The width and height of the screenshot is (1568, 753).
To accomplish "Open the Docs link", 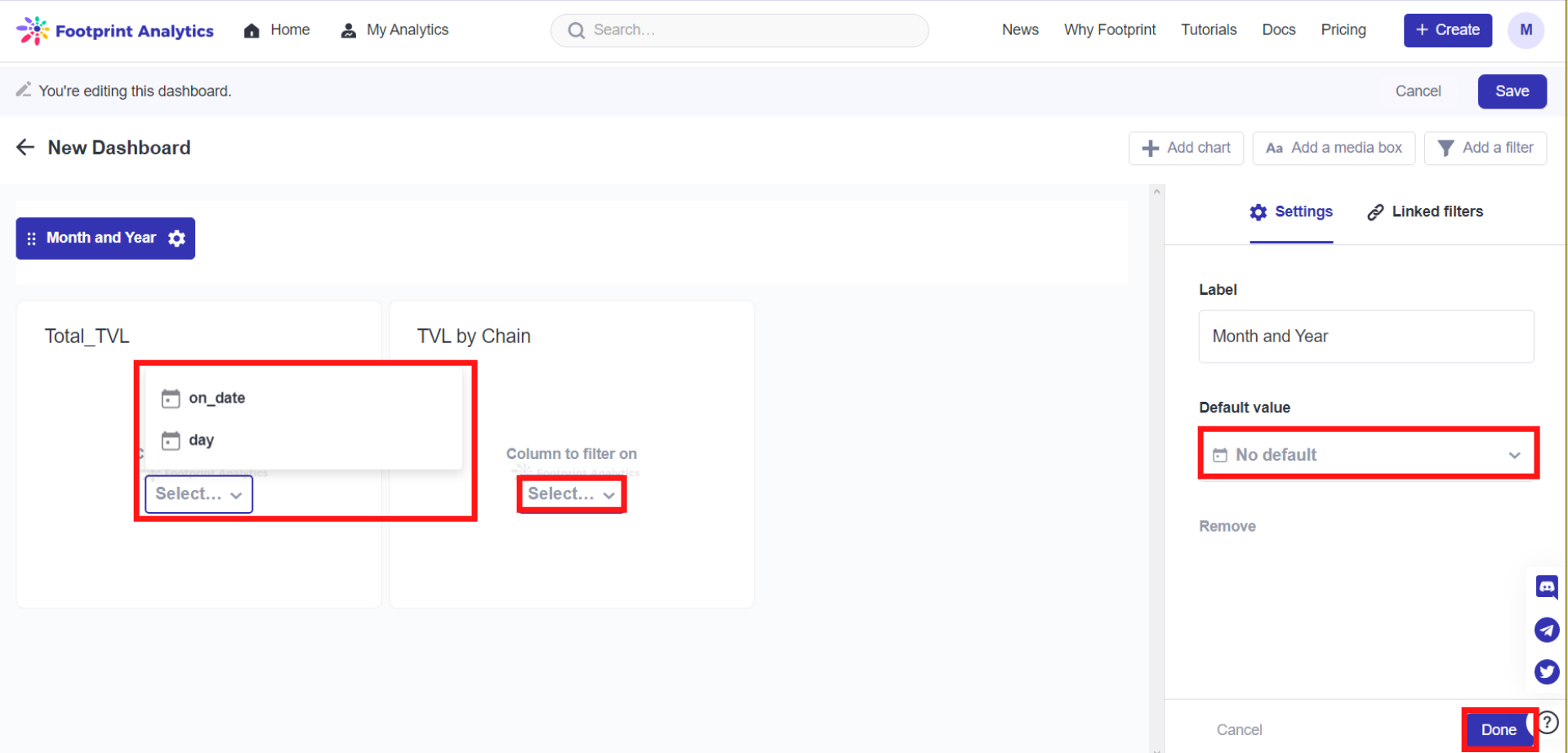I will pos(1279,30).
